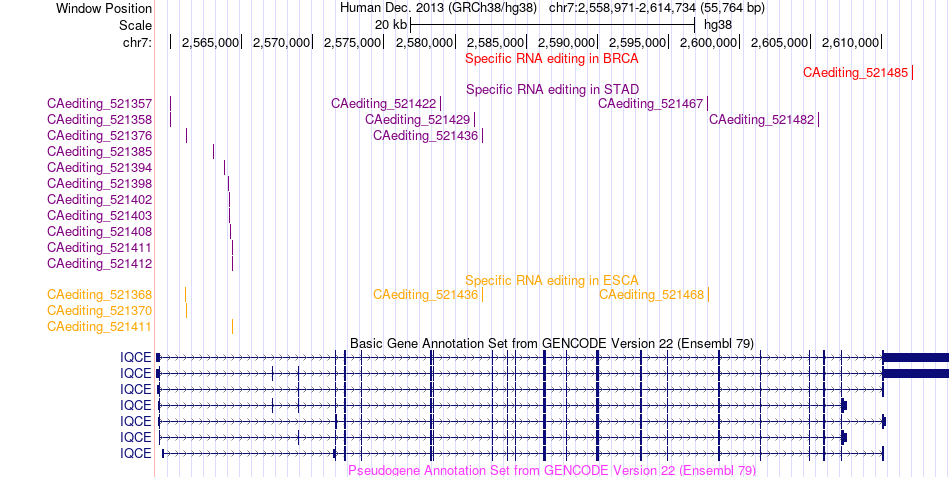Click the purple CAediting_521429 label
This screenshot has width=950, height=477.
point(417,119)
